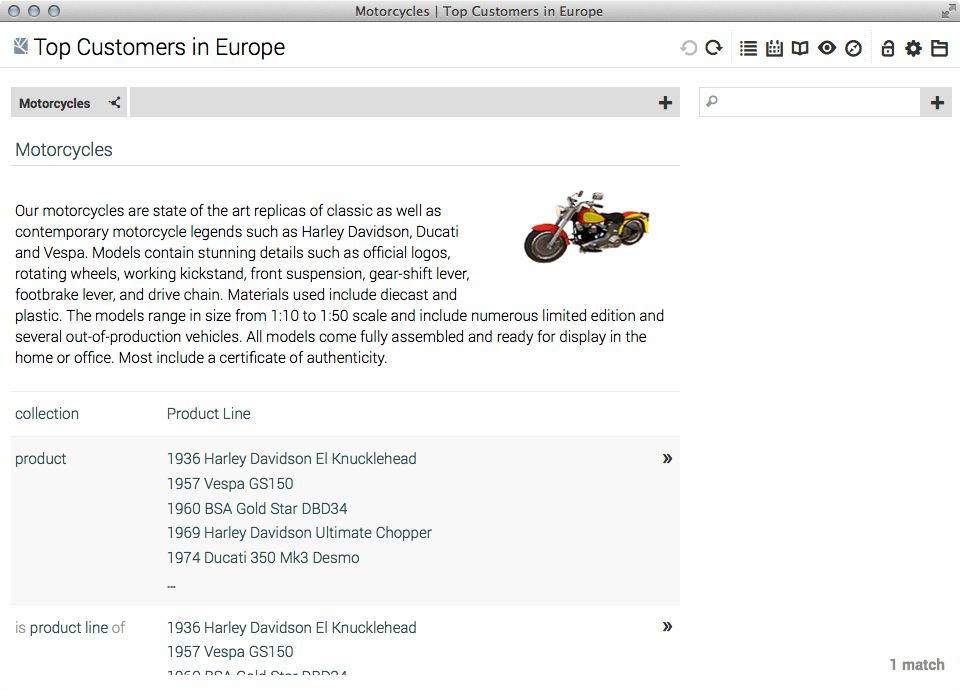
Task: Toggle the eye visibility icon
Action: [x=827, y=48]
